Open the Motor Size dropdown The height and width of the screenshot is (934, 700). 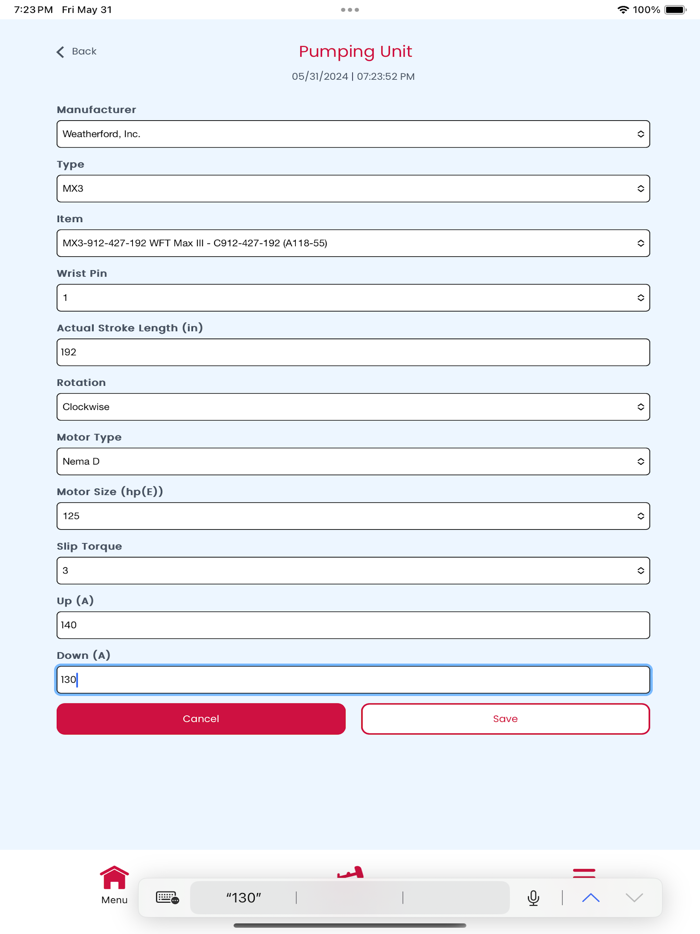pos(352,515)
